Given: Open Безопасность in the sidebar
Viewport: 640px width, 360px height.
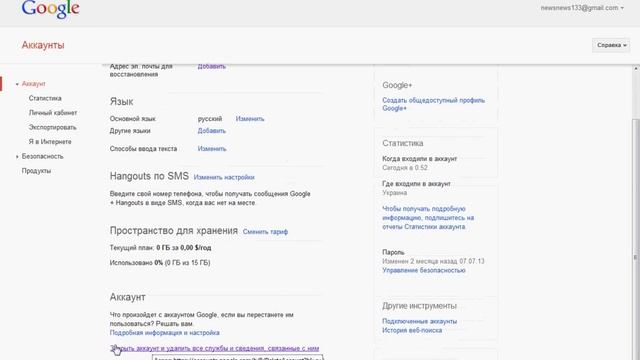Looking at the screenshot, I should click(x=42, y=156).
